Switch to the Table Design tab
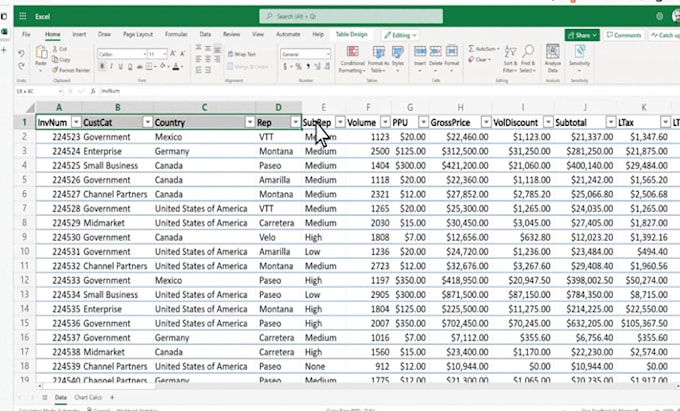This screenshot has height=411, width=680. pyautogui.click(x=351, y=34)
